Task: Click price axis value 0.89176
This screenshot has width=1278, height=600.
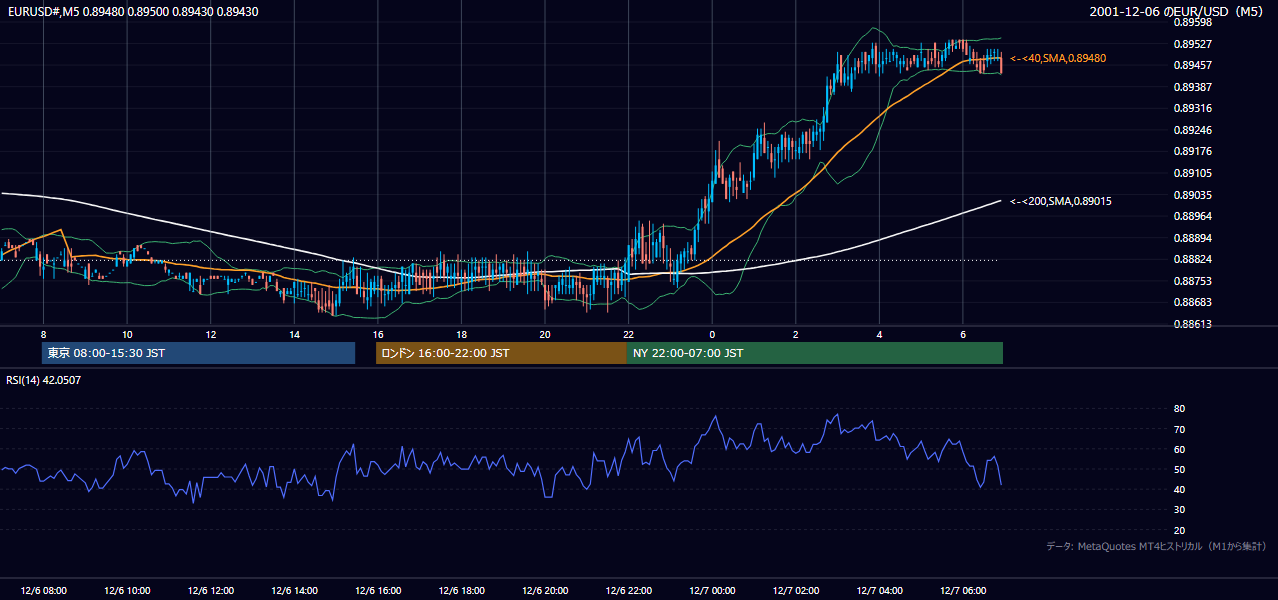Action: (1192, 152)
